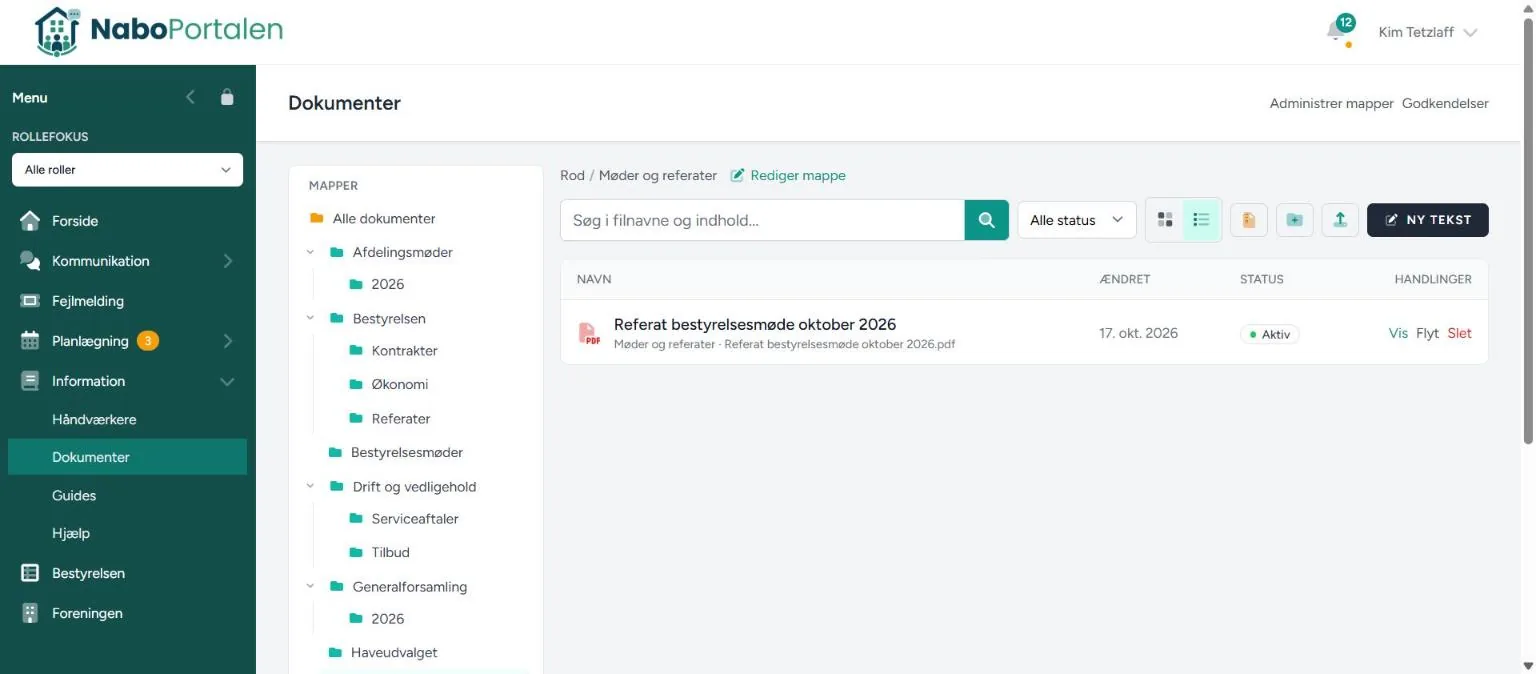This screenshot has width=1536, height=674.
Task: Run search with the magnifier button
Action: click(x=987, y=220)
